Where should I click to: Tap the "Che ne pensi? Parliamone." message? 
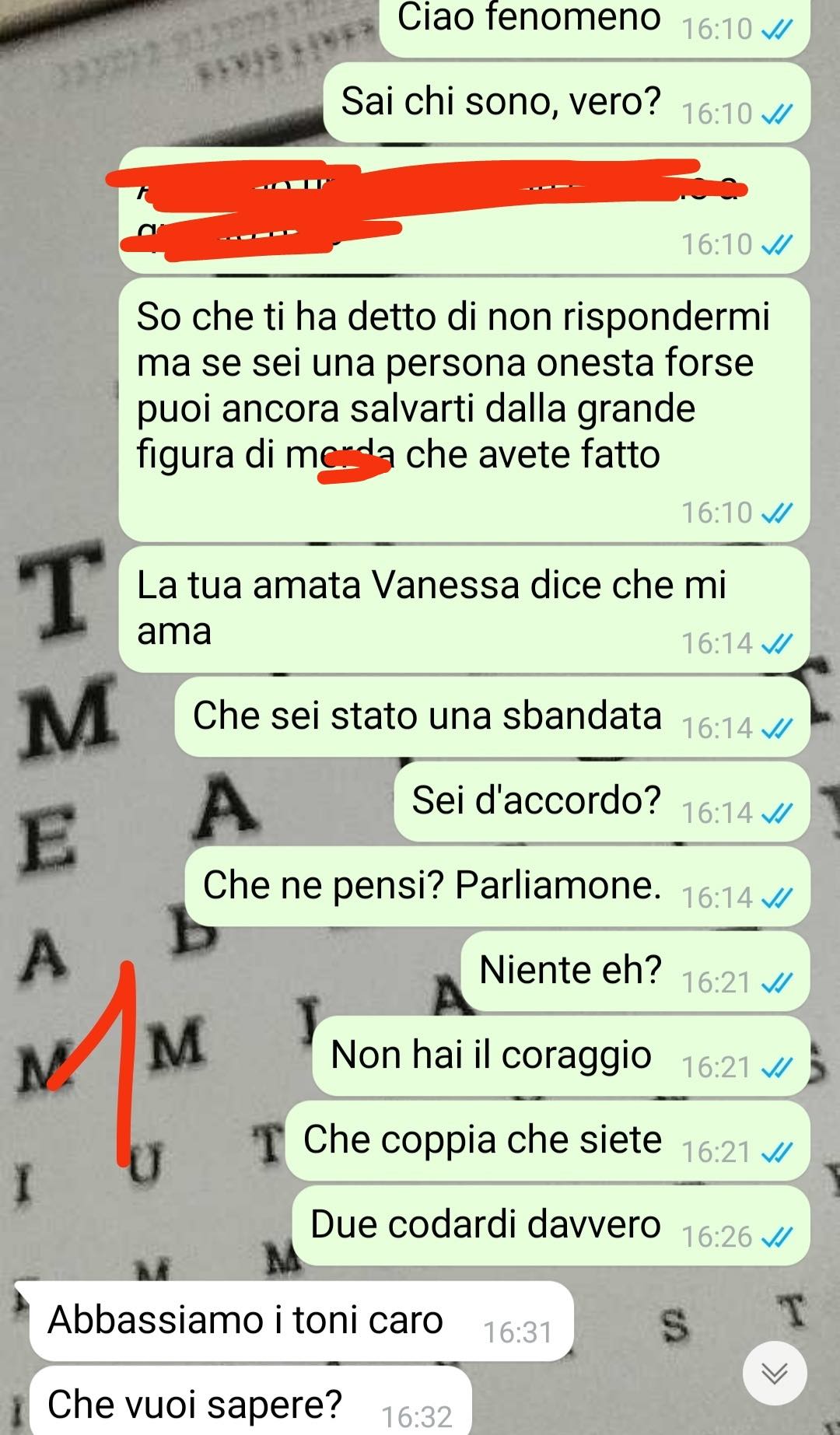point(497,886)
